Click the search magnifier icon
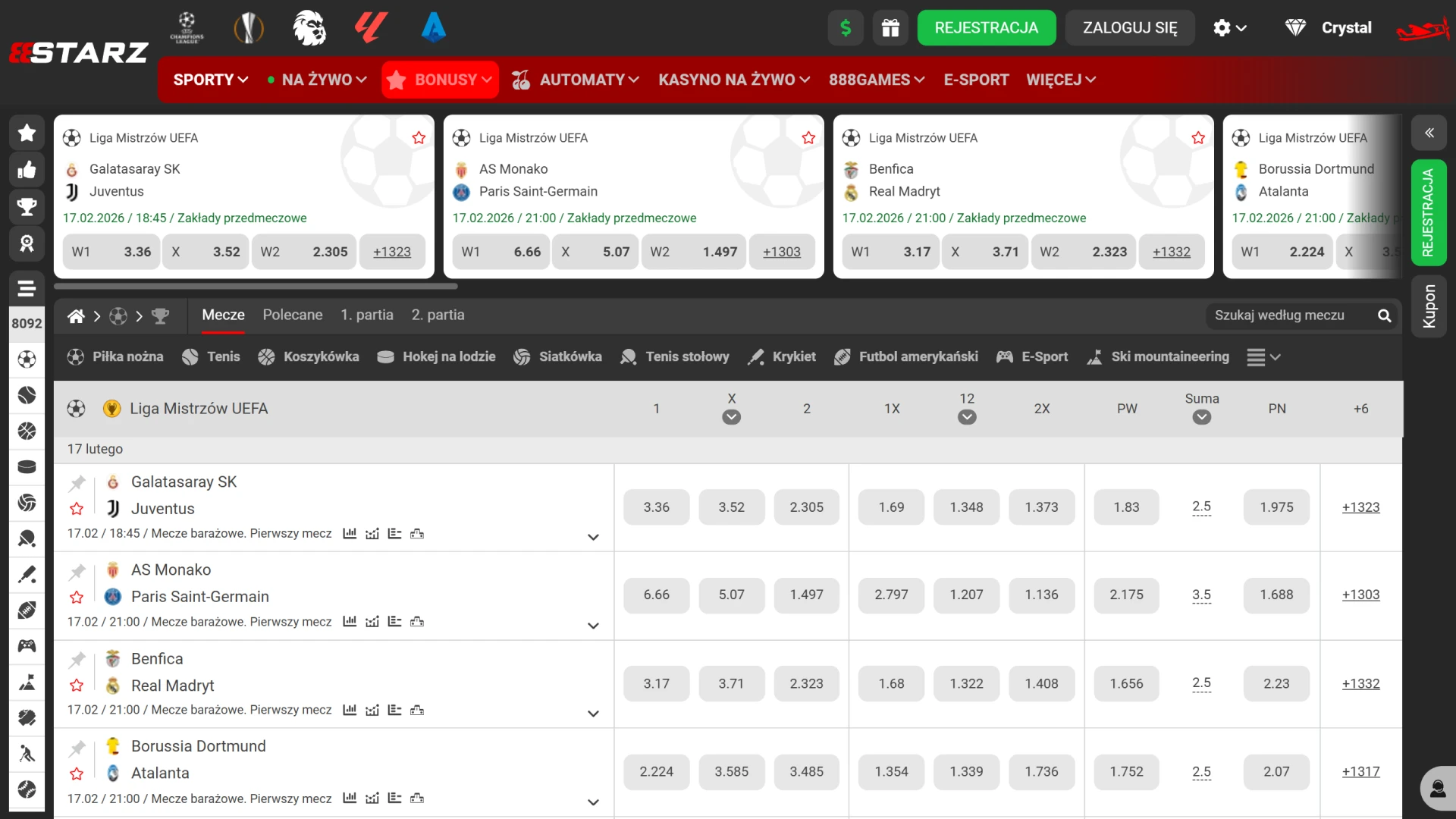1456x819 pixels. pyautogui.click(x=1384, y=315)
